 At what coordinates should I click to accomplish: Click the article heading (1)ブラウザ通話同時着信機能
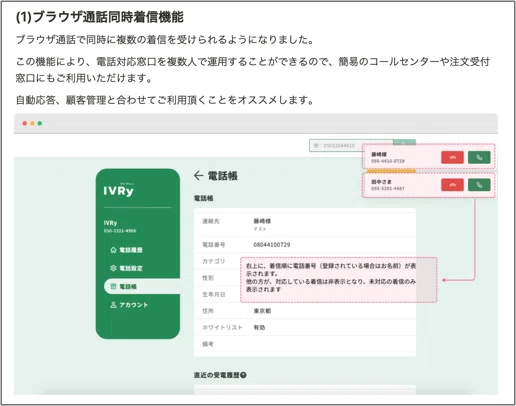coord(100,17)
